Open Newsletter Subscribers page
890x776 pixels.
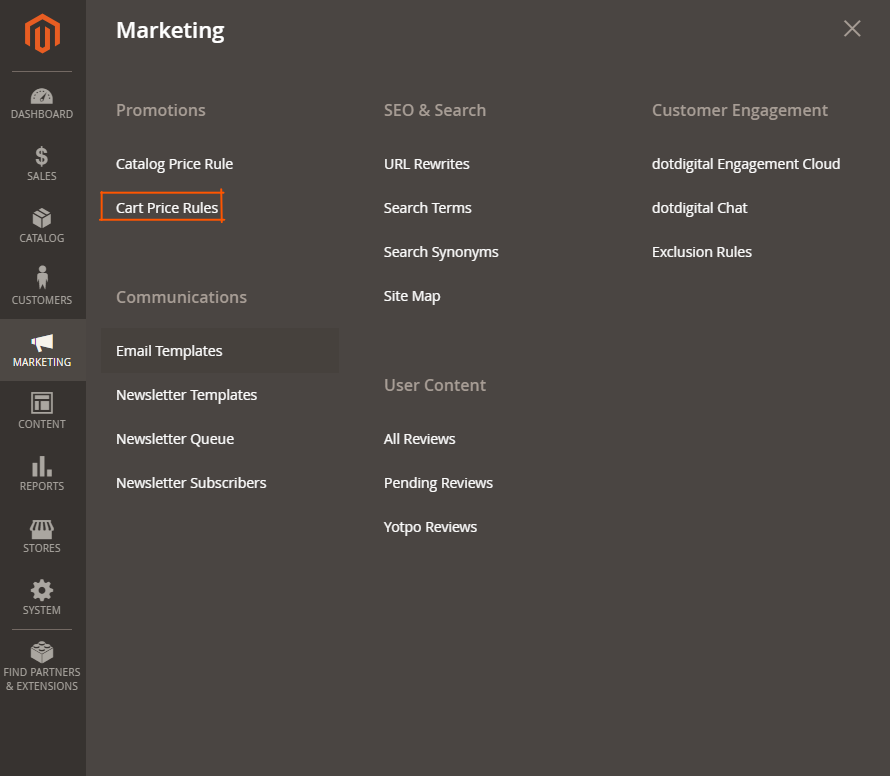[191, 483]
